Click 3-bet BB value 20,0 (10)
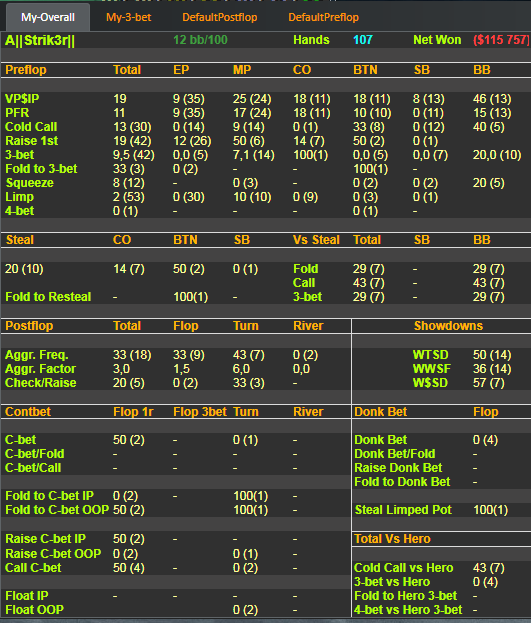 click(496, 155)
